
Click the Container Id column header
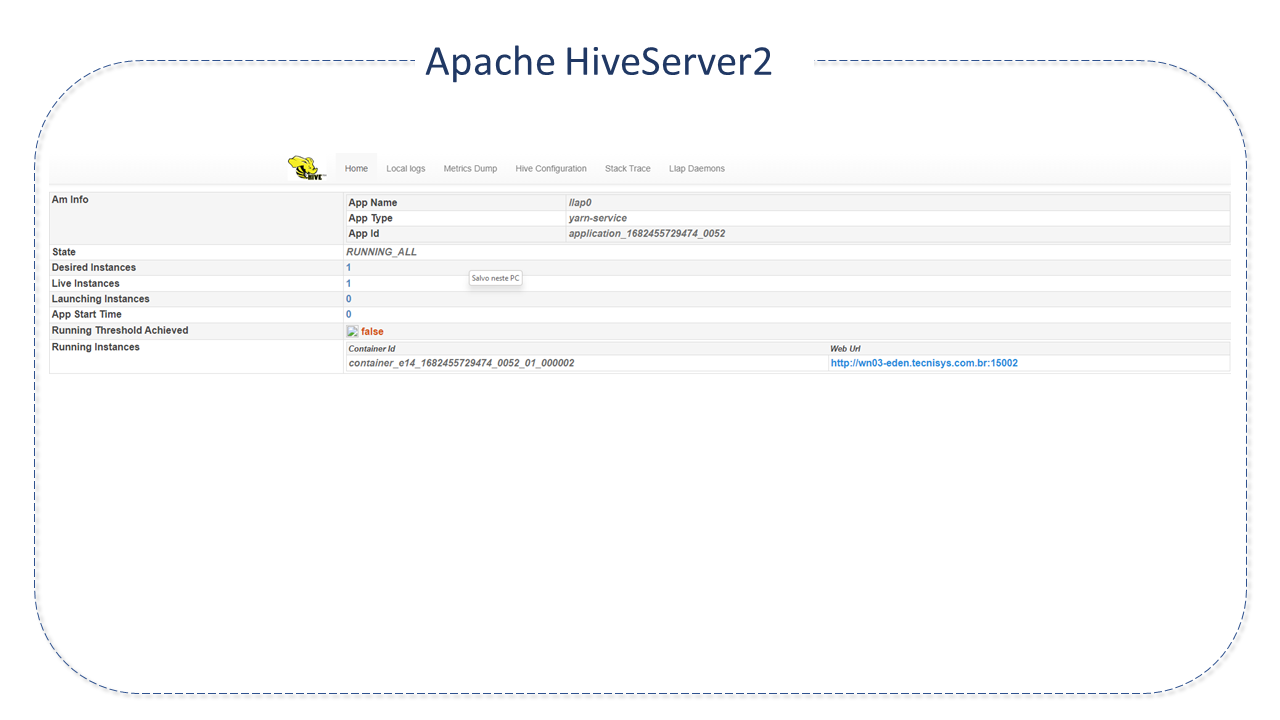pos(372,349)
